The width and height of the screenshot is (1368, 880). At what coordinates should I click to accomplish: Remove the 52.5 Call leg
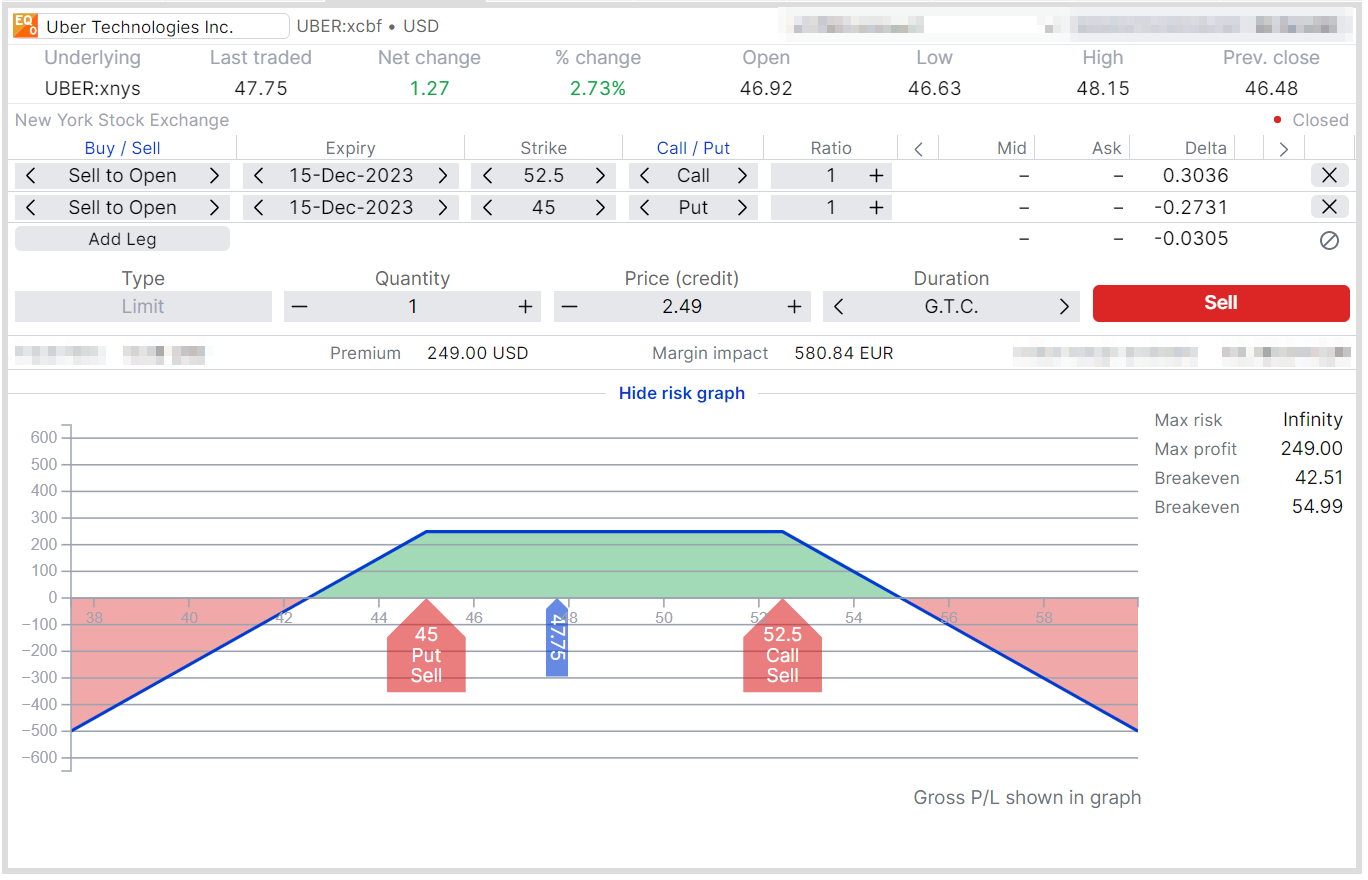tap(1329, 176)
